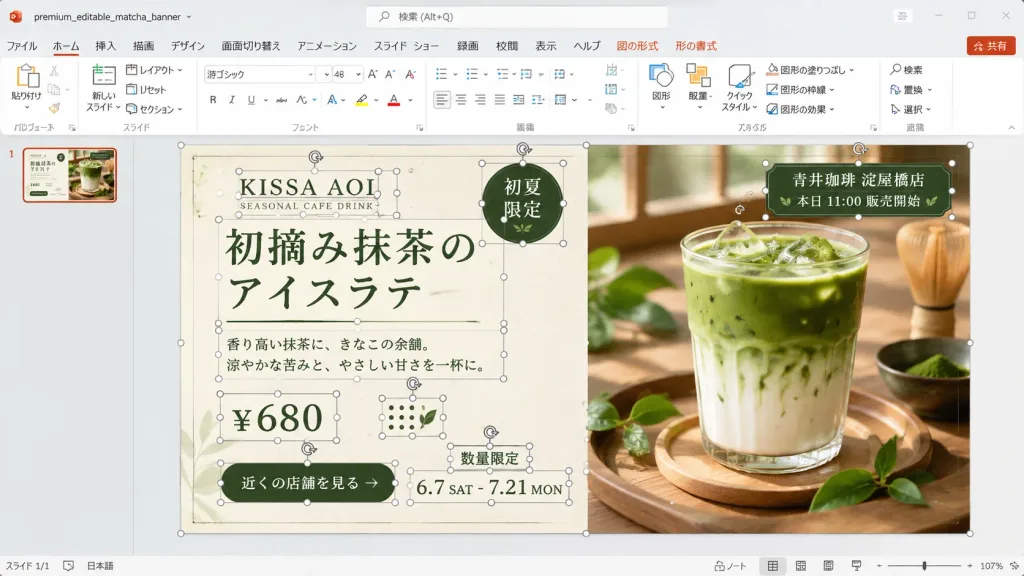Open the Layout (レイアウト) dropdown
Image resolution: width=1024 pixels, height=576 pixels.
(x=154, y=70)
